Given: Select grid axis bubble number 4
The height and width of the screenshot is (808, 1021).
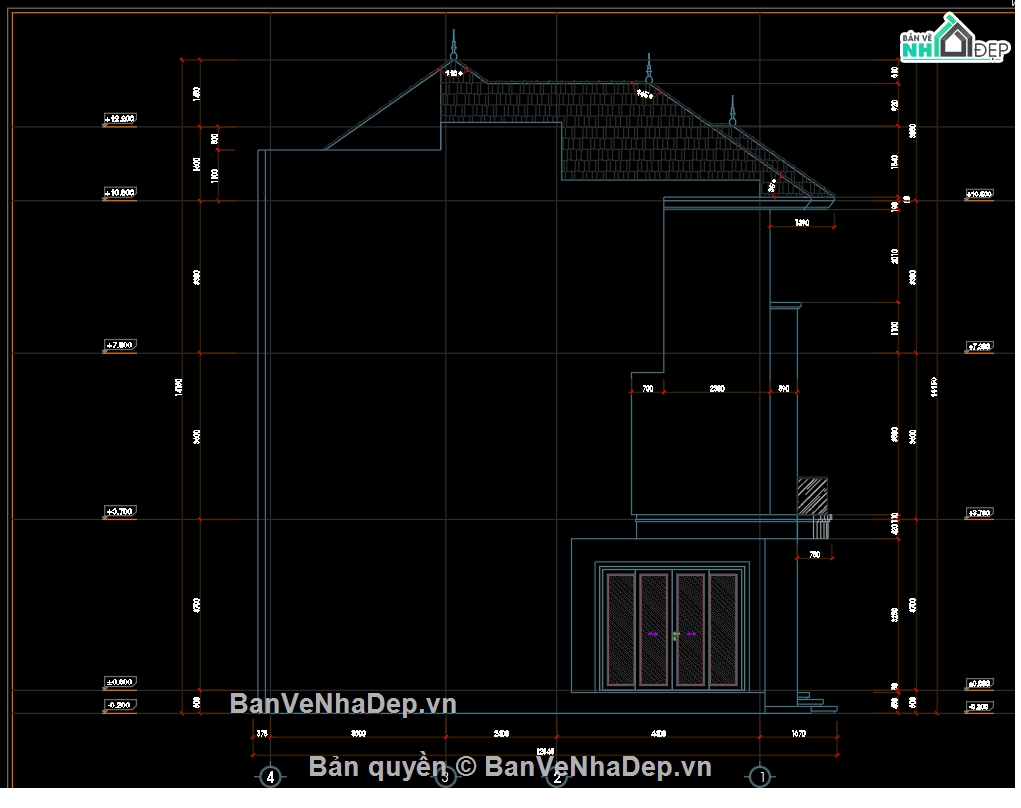Looking at the screenshot, I should coord(268,777).
